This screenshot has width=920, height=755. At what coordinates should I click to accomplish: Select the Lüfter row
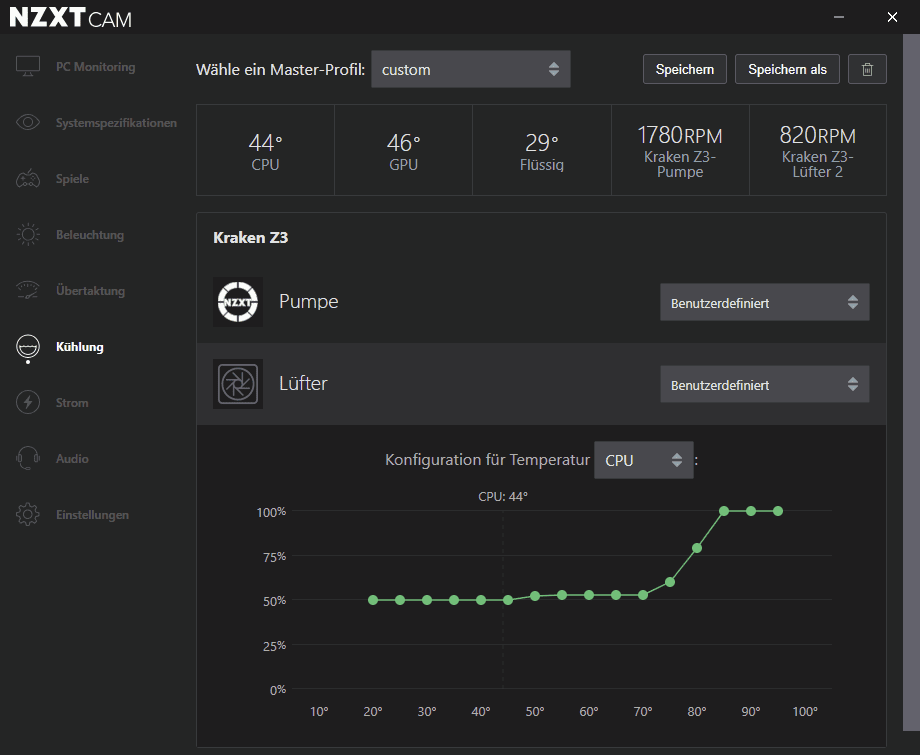(541, 384)
